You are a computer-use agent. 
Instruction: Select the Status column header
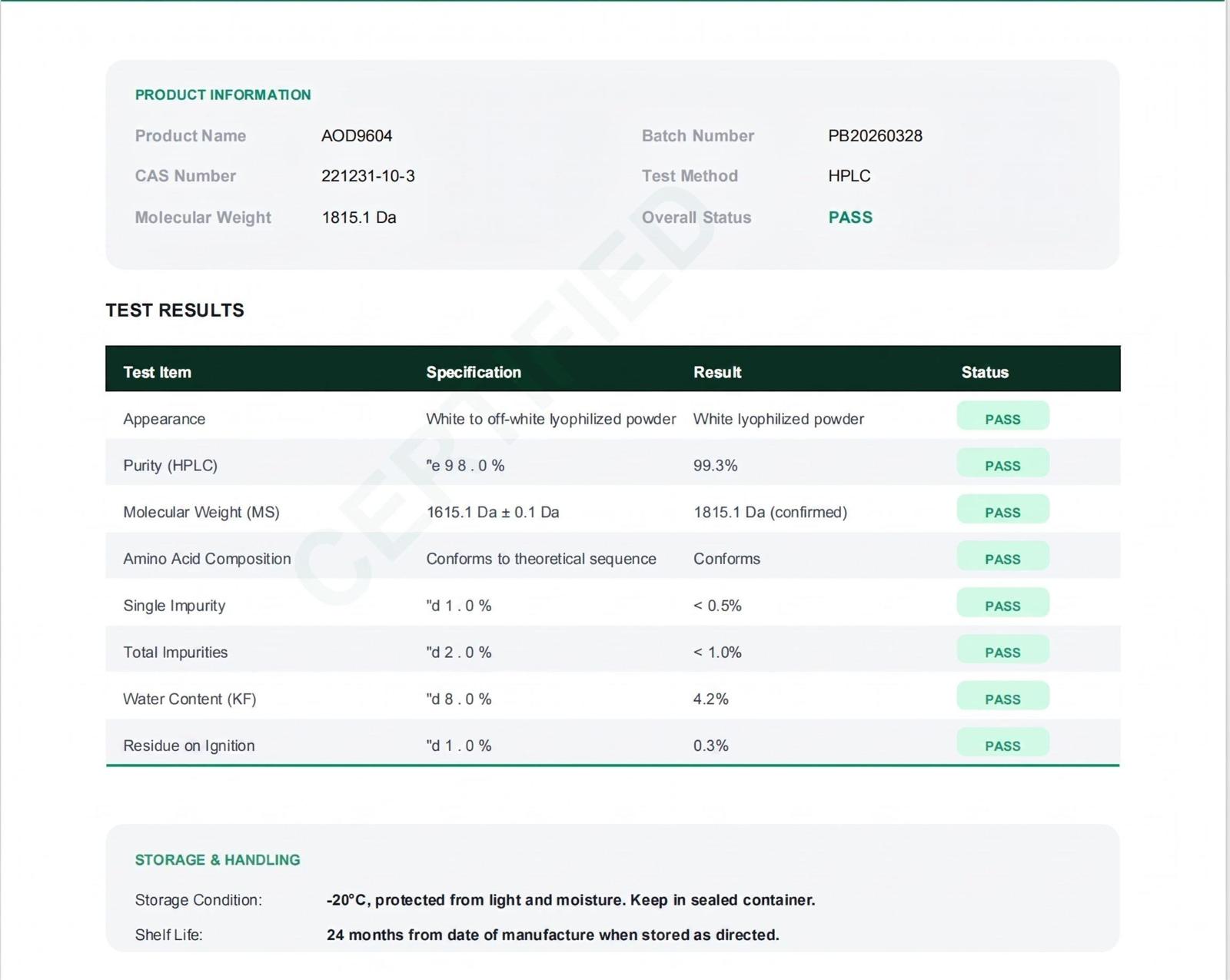pyautogui.click(x=985, y=372)
